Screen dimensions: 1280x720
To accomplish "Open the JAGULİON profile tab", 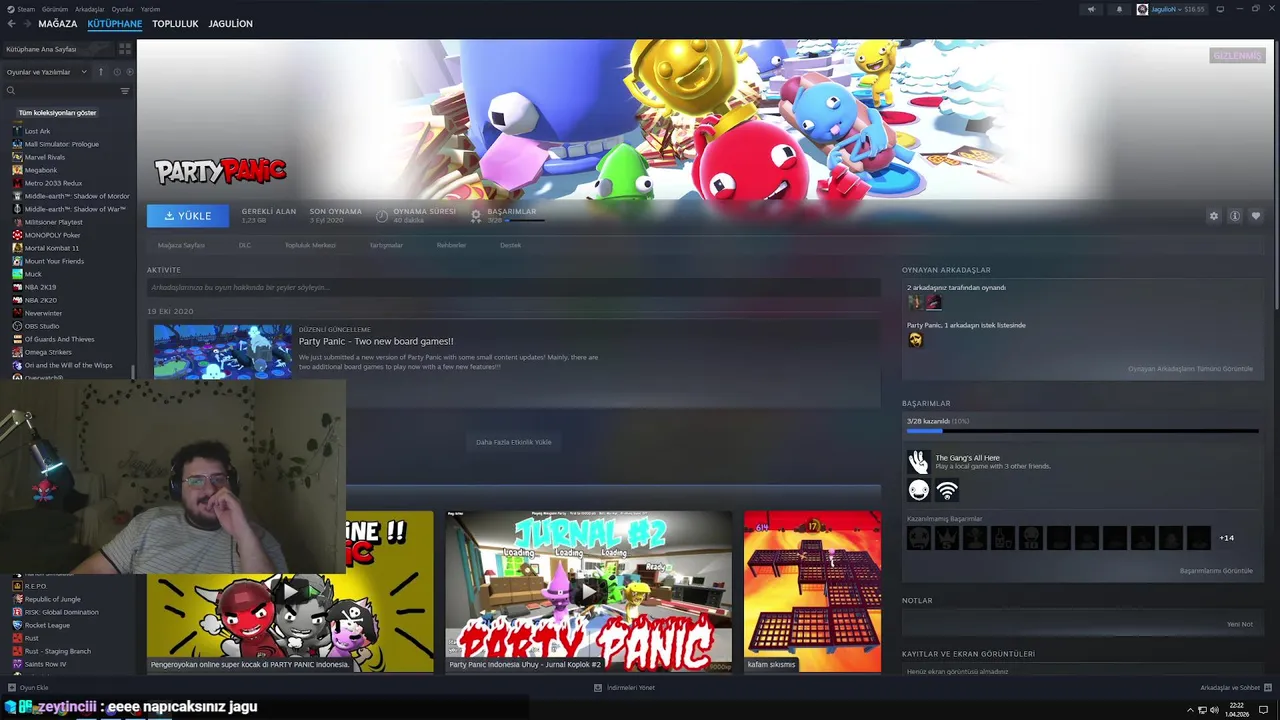I will [x=230, y=24].
